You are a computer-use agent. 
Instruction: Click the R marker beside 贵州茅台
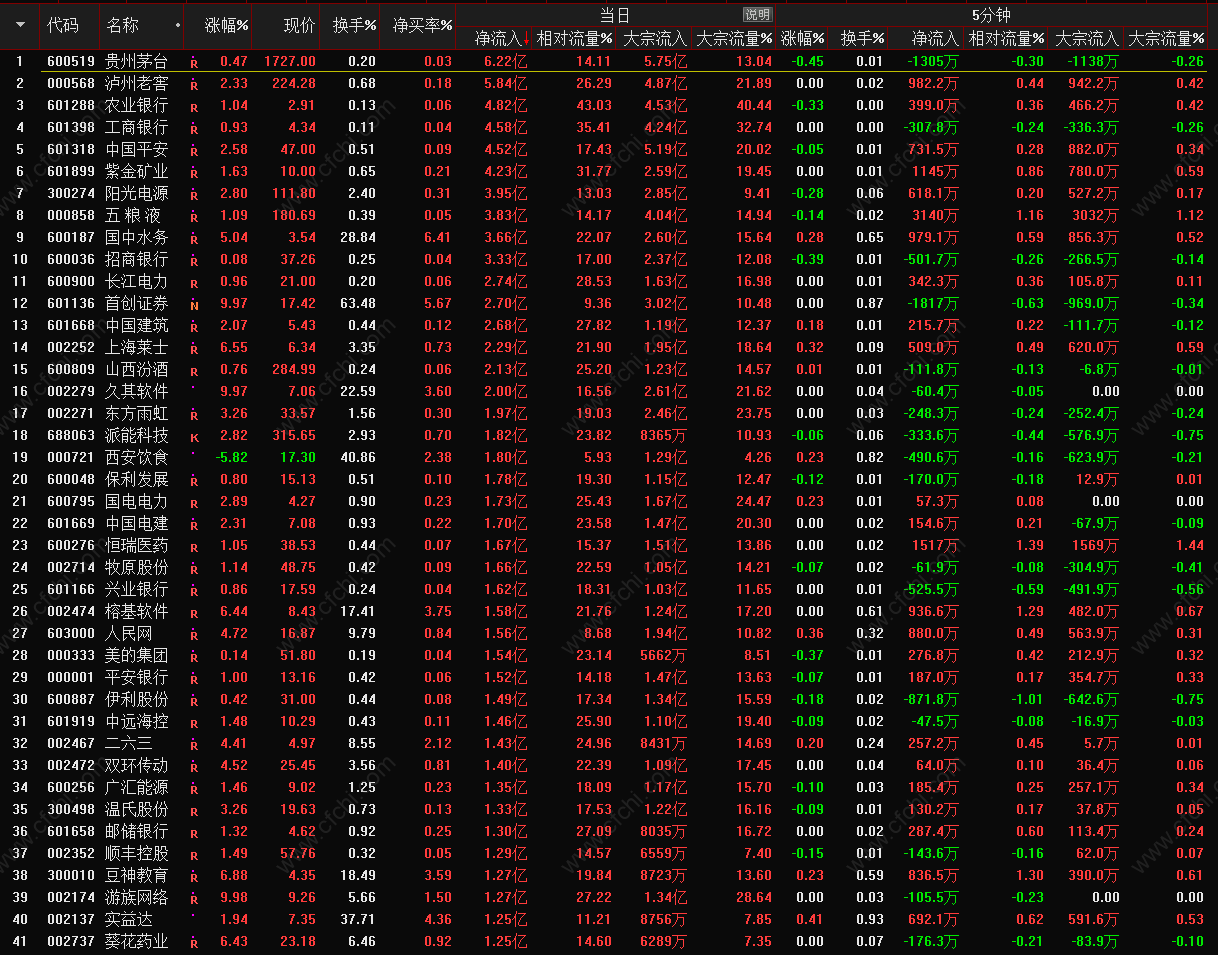click(x=194, y=62)
